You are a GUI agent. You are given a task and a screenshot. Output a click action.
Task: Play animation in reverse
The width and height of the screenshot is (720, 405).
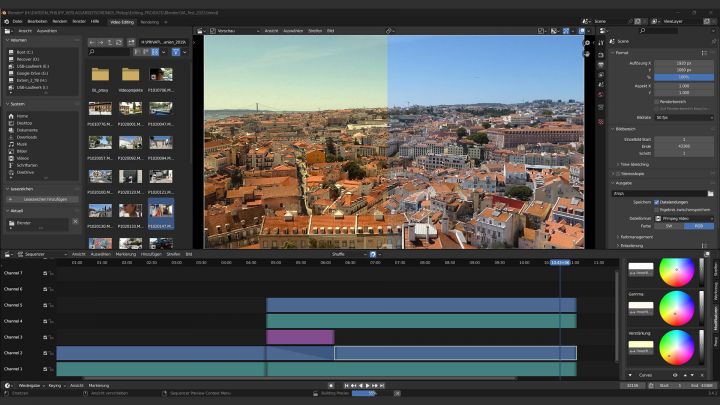[x=360, y=386]
